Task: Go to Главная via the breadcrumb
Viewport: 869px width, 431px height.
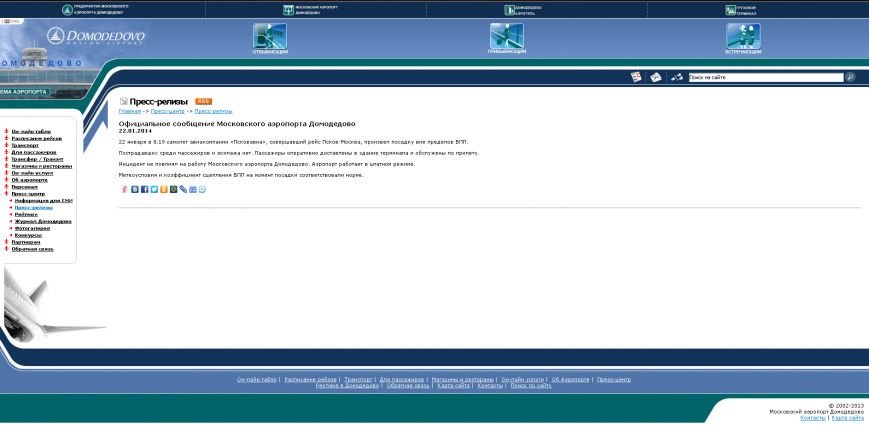Action: pos(130,111)
